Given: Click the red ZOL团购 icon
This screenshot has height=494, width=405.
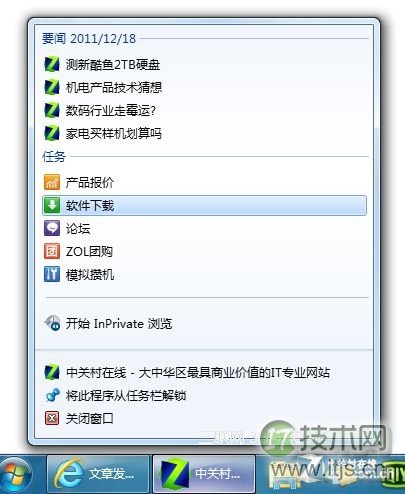Looking at the screenshot, I should (x=52, y=251).
